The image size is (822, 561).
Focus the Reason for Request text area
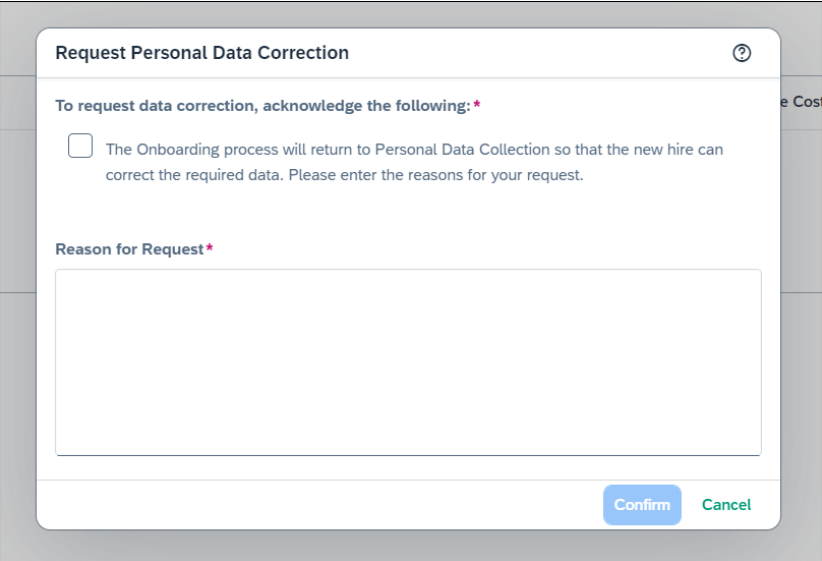click(408, 362)
